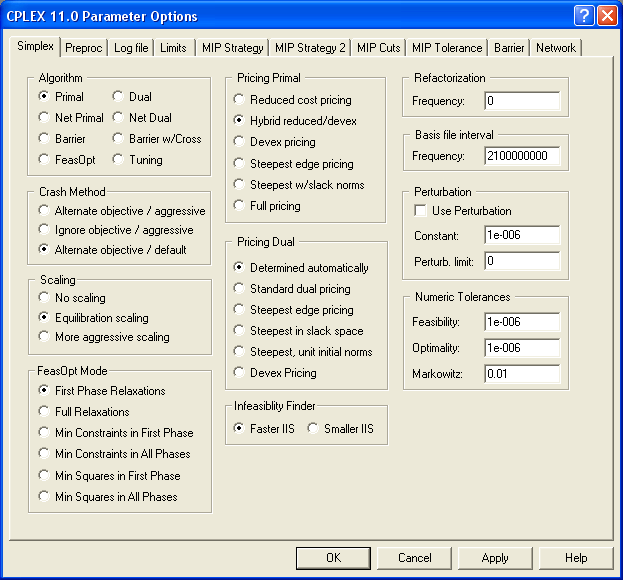
Task: Click the Basis file interval Frequency field
Action: [522, 156]
